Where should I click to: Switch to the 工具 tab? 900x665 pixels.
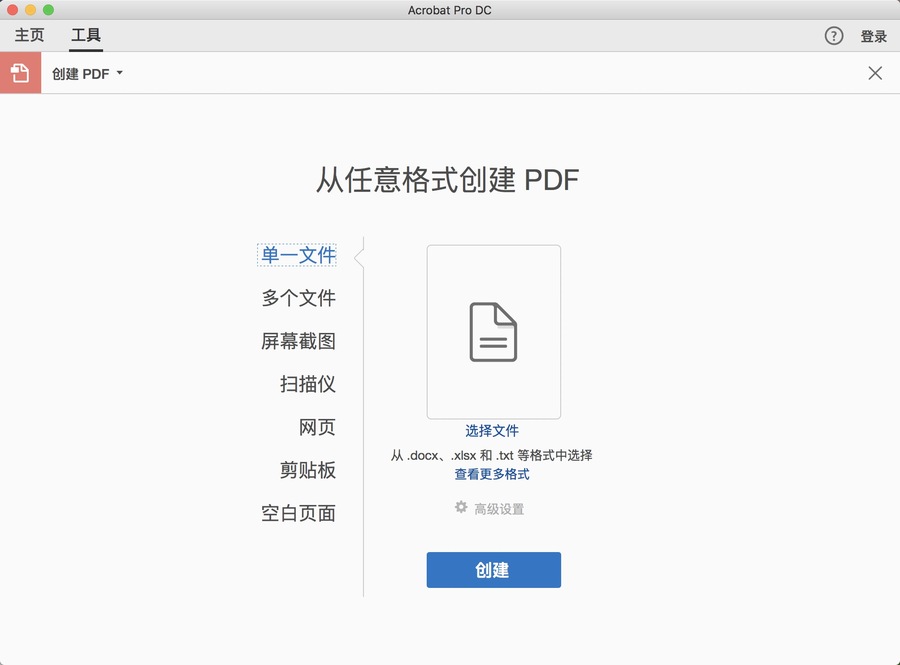click(x=86, y=36)
